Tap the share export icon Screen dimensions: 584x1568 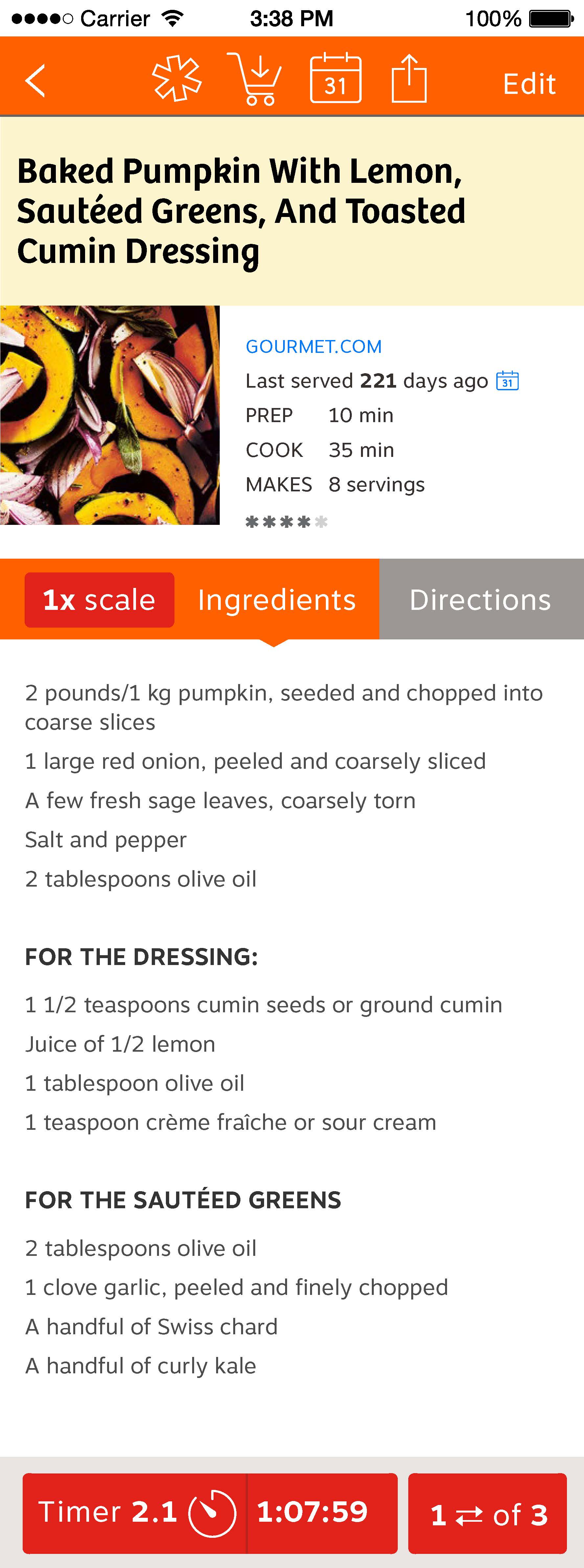[409, 78]
